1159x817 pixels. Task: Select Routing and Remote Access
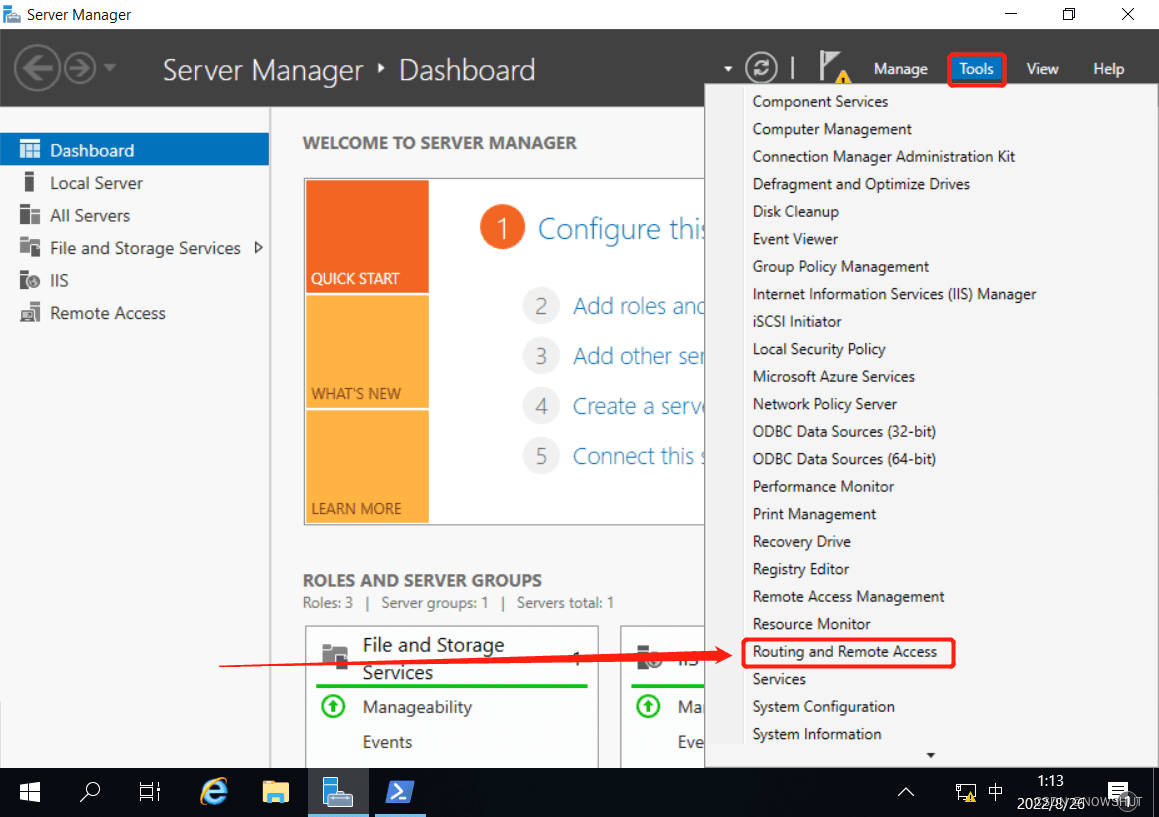click(x=844, y=652)
